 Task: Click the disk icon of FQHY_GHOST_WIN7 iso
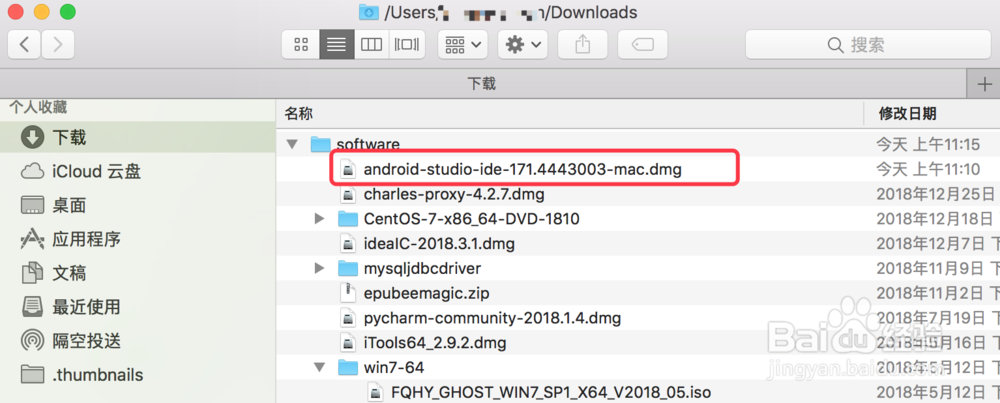click(x=376, y=392)
